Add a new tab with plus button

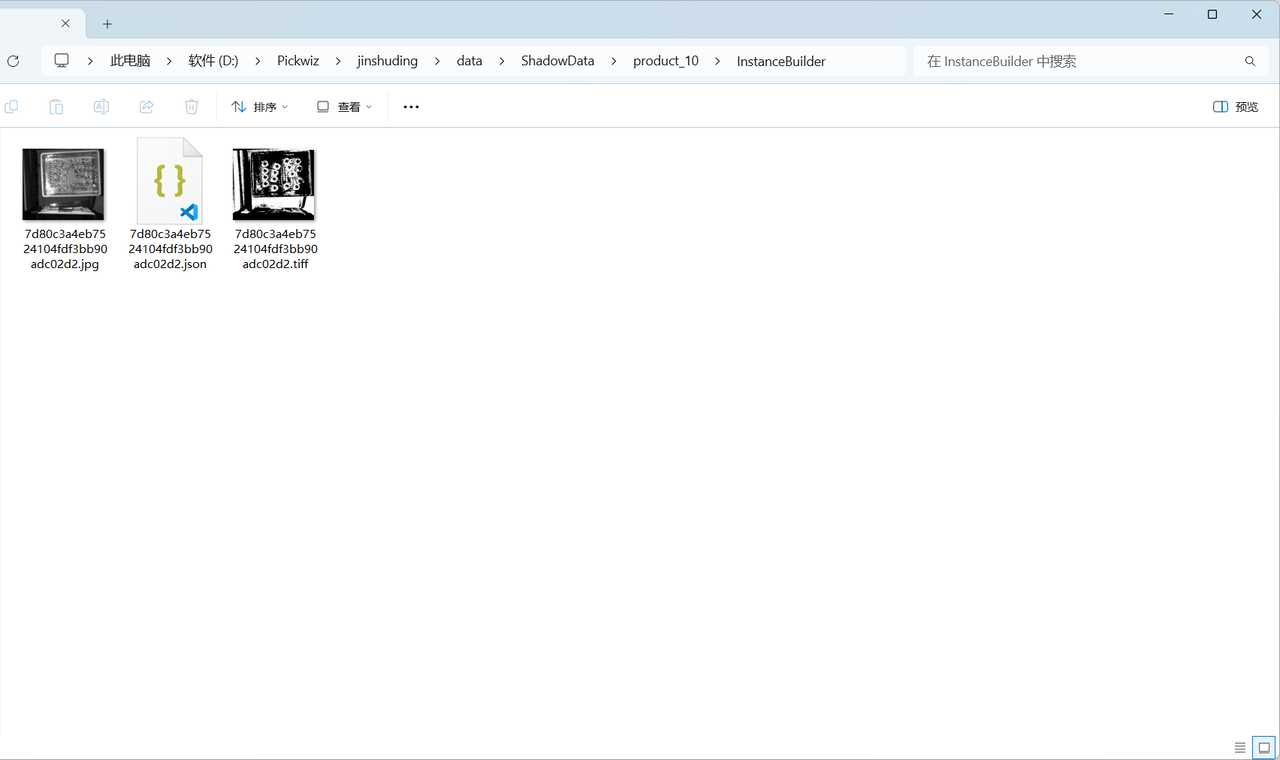(107, 24)
